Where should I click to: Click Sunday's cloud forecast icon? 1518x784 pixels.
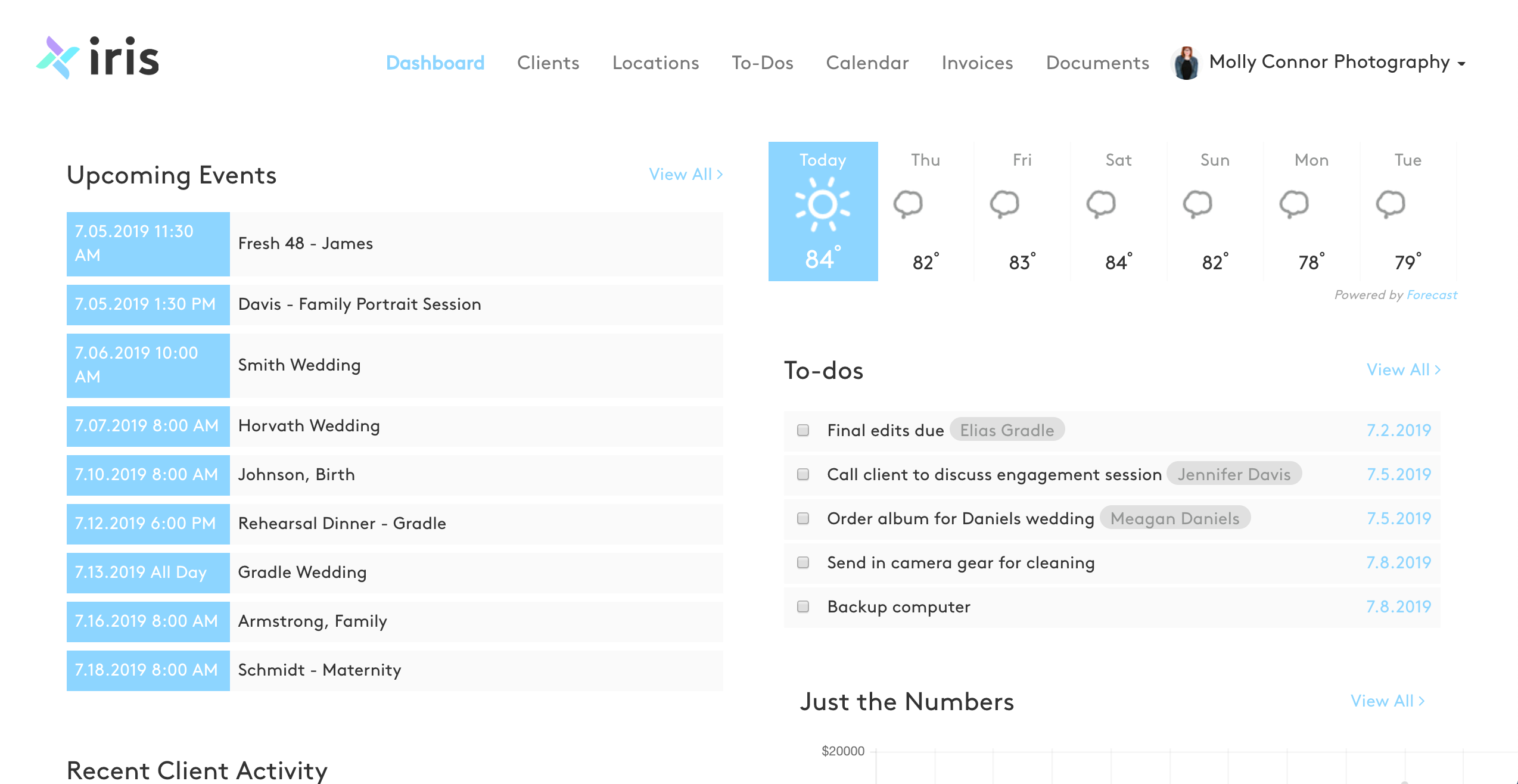coord(1197,204)
